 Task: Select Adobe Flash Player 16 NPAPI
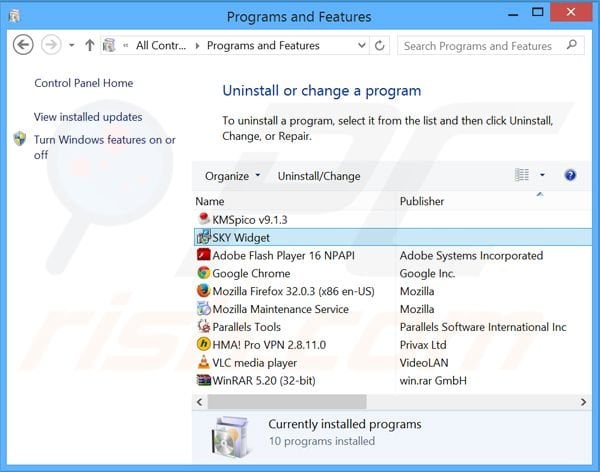pyautogui.click(x=283, y=255)
